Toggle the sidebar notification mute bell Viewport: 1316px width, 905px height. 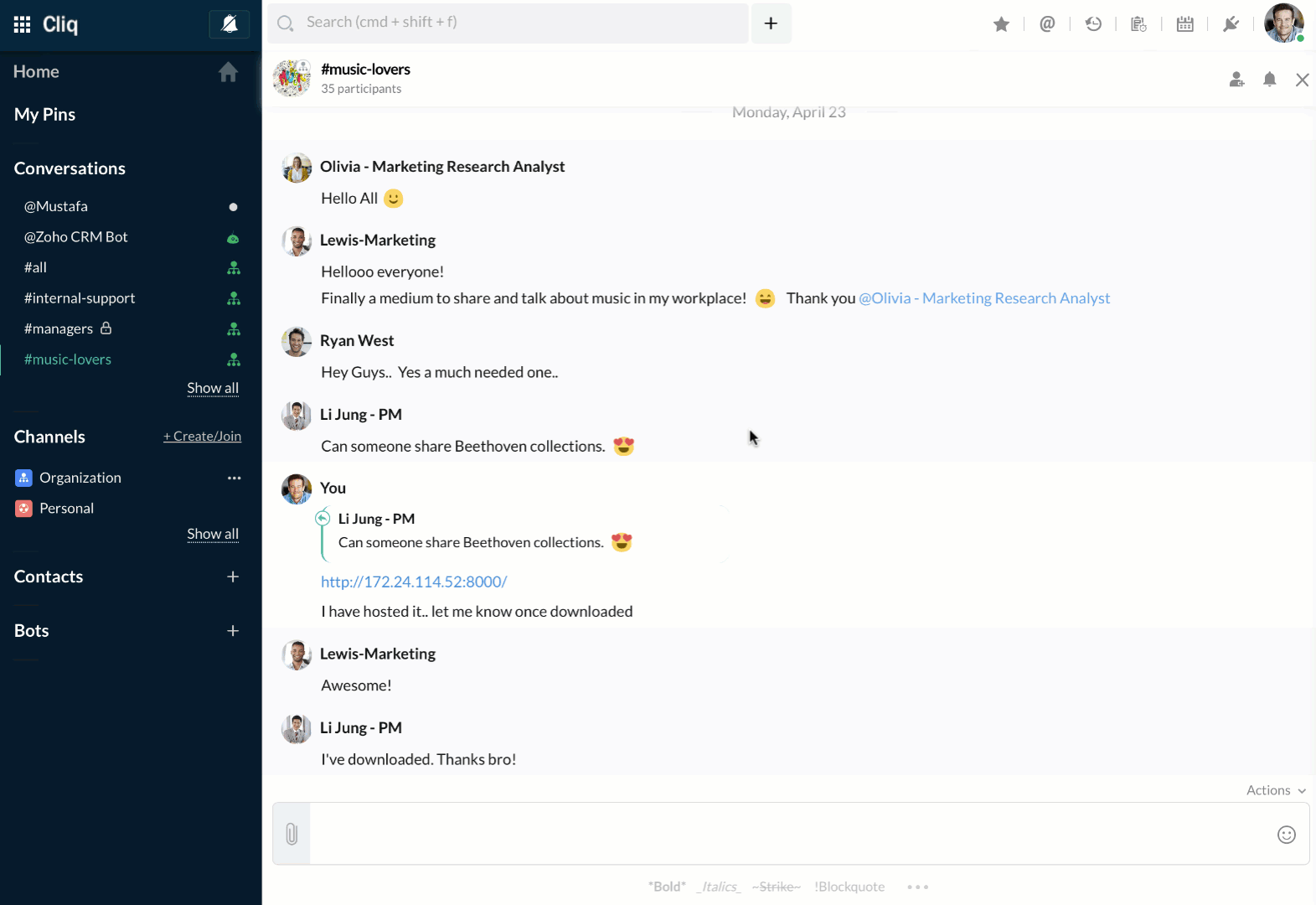click(x=229, y=24)
